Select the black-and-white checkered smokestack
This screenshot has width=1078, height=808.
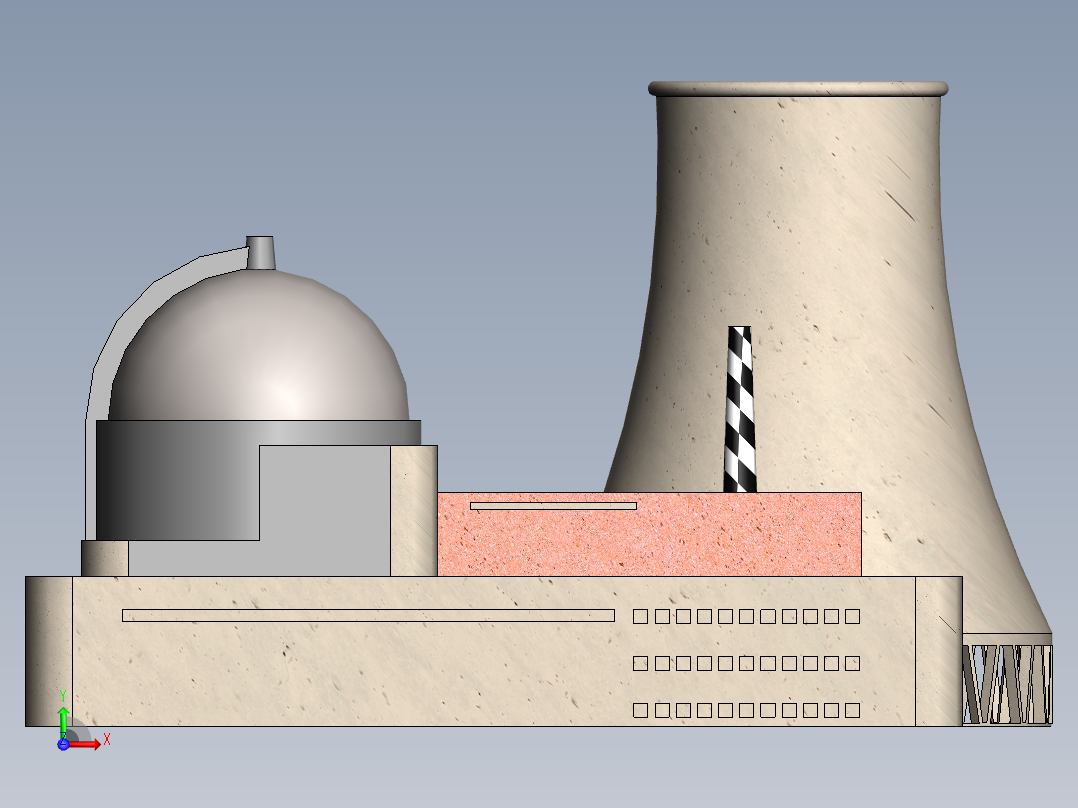click(x=740, y=409)
